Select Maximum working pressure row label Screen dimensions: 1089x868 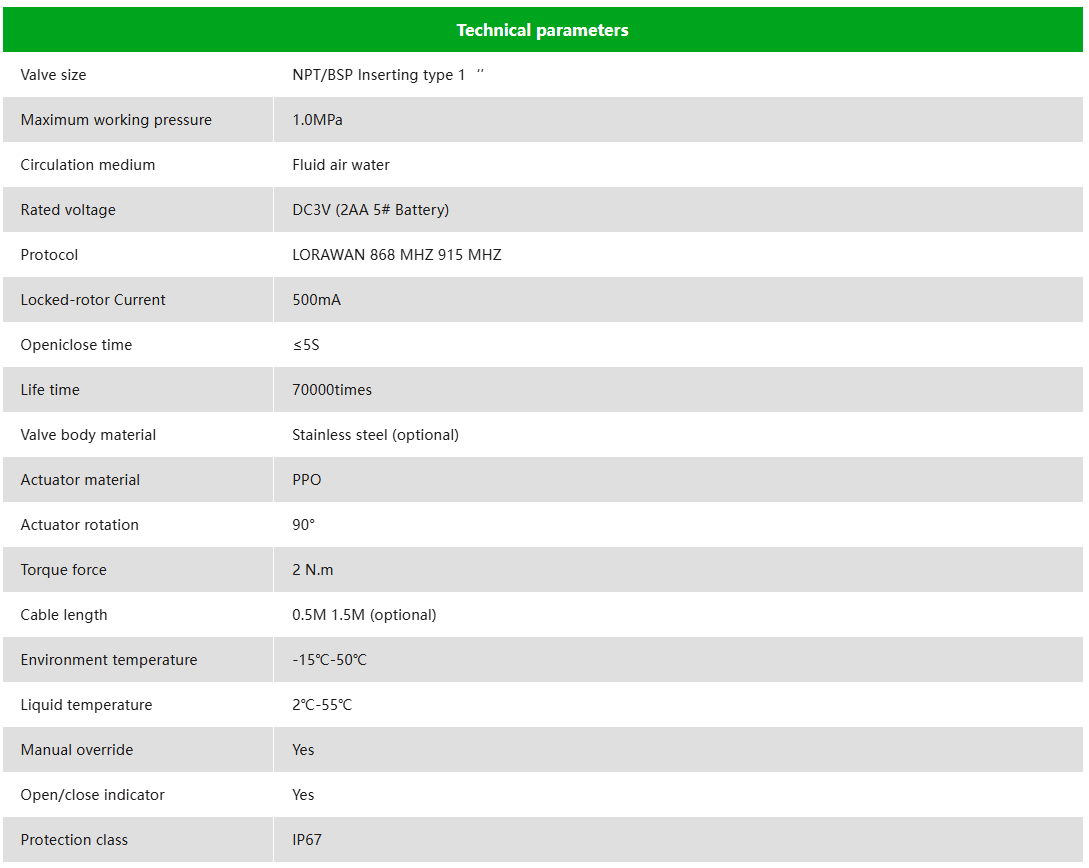click(116, 119)
